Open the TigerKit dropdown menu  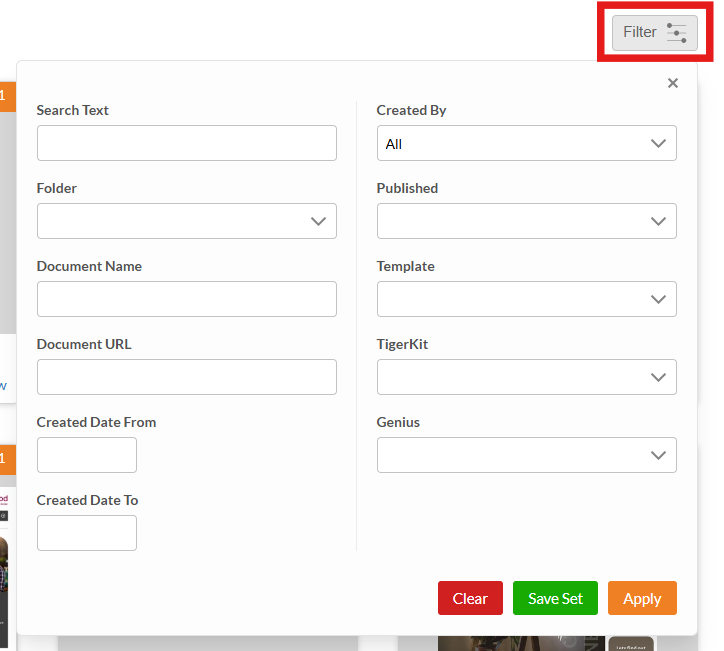point(526,377)
